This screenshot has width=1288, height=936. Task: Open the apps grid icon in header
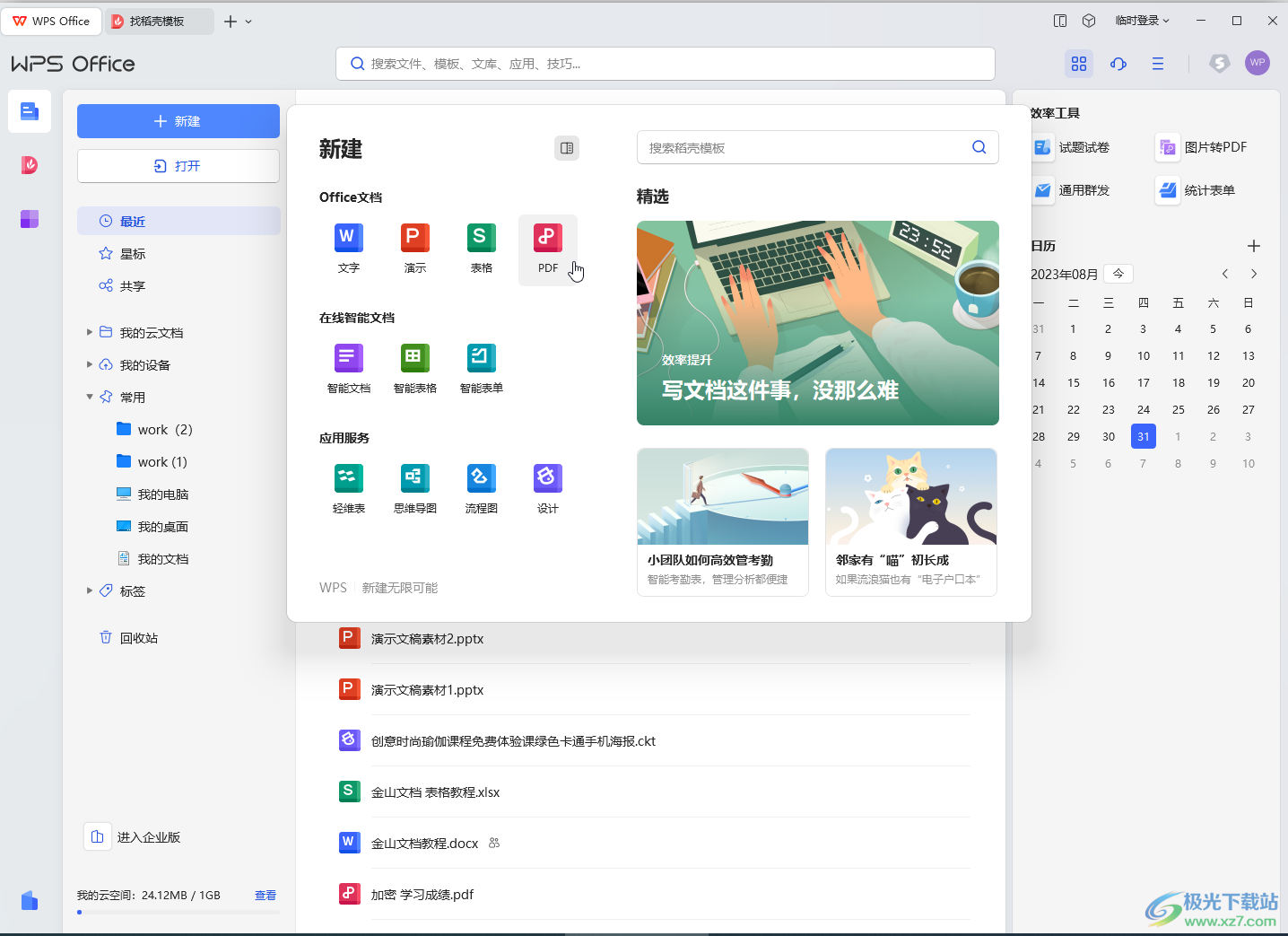point(1079,64)
